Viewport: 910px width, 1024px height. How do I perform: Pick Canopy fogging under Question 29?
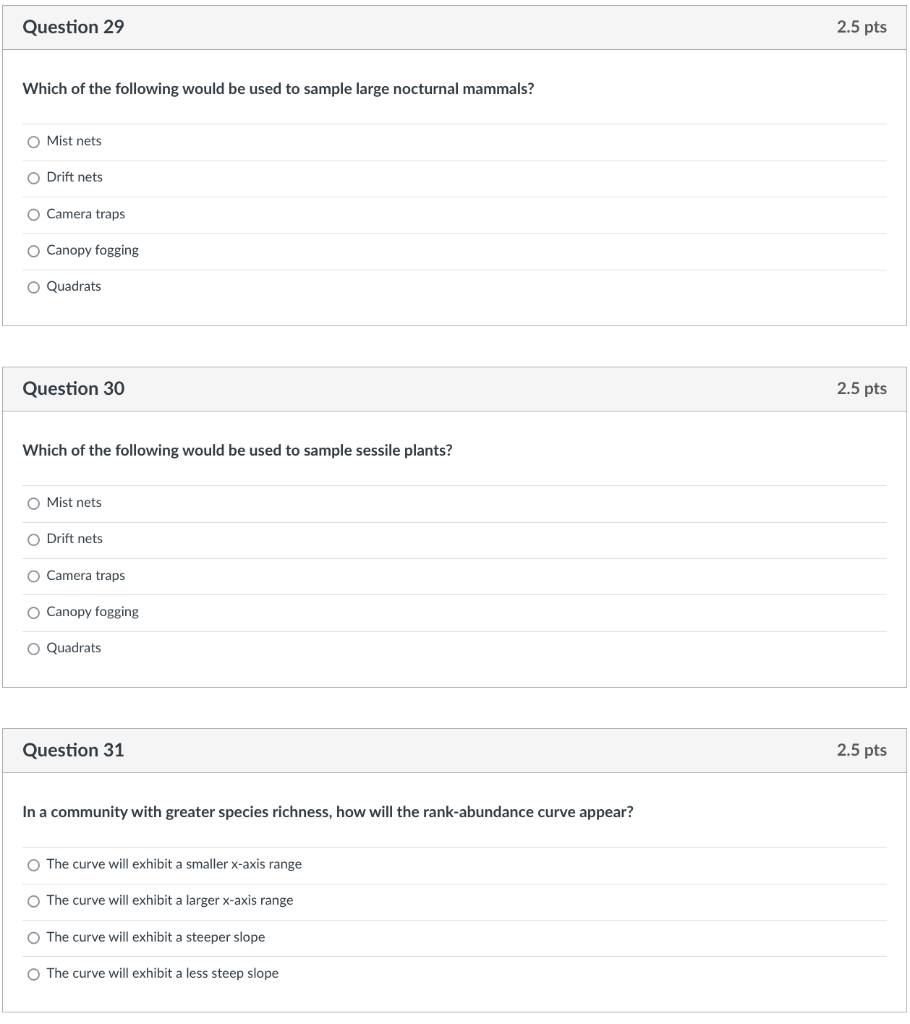tap(34, 250)
